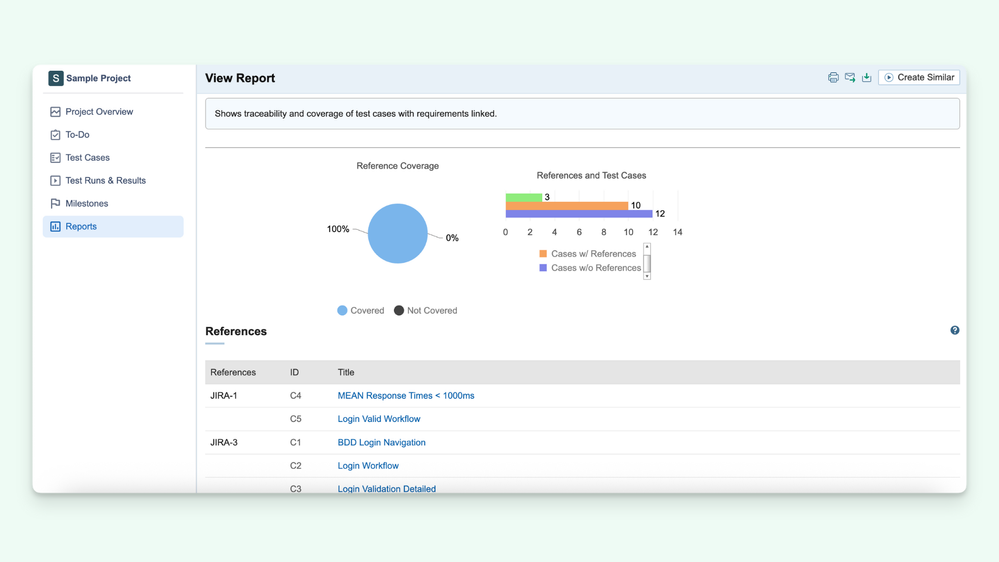Click the Reports bar chart icon

55,227
